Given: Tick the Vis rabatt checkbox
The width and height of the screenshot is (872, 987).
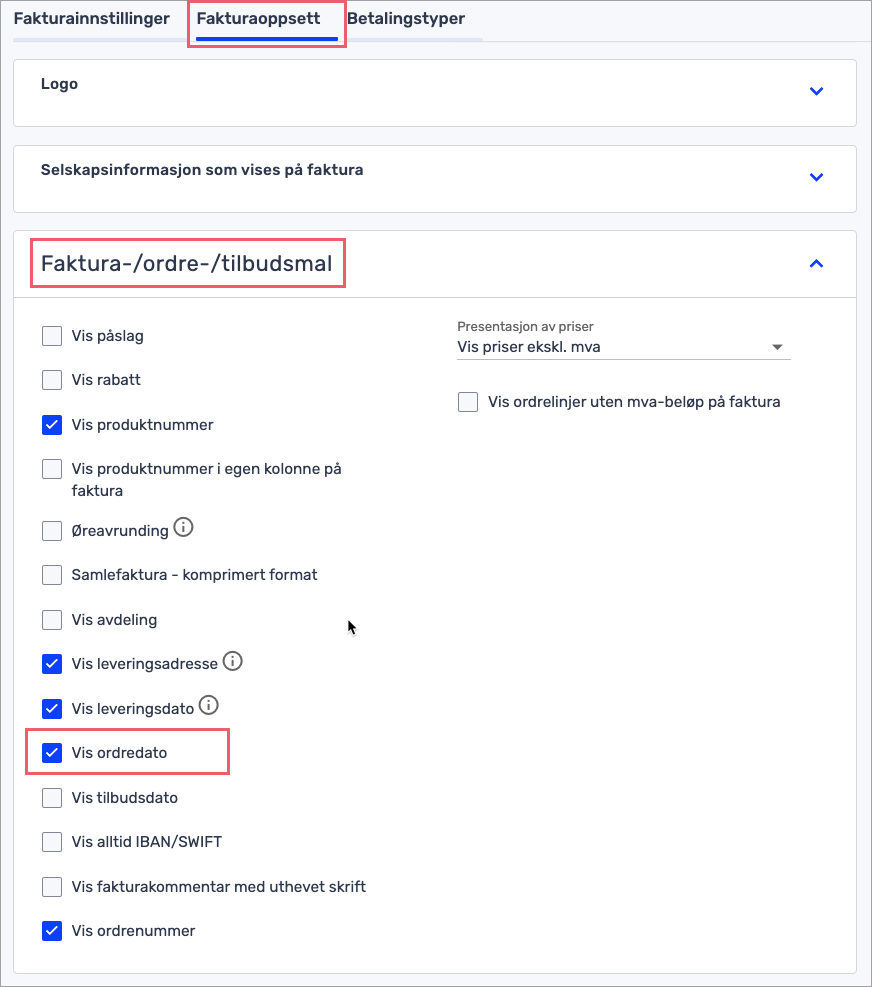Looking at the screenshot, I should (x=52, y=380).
